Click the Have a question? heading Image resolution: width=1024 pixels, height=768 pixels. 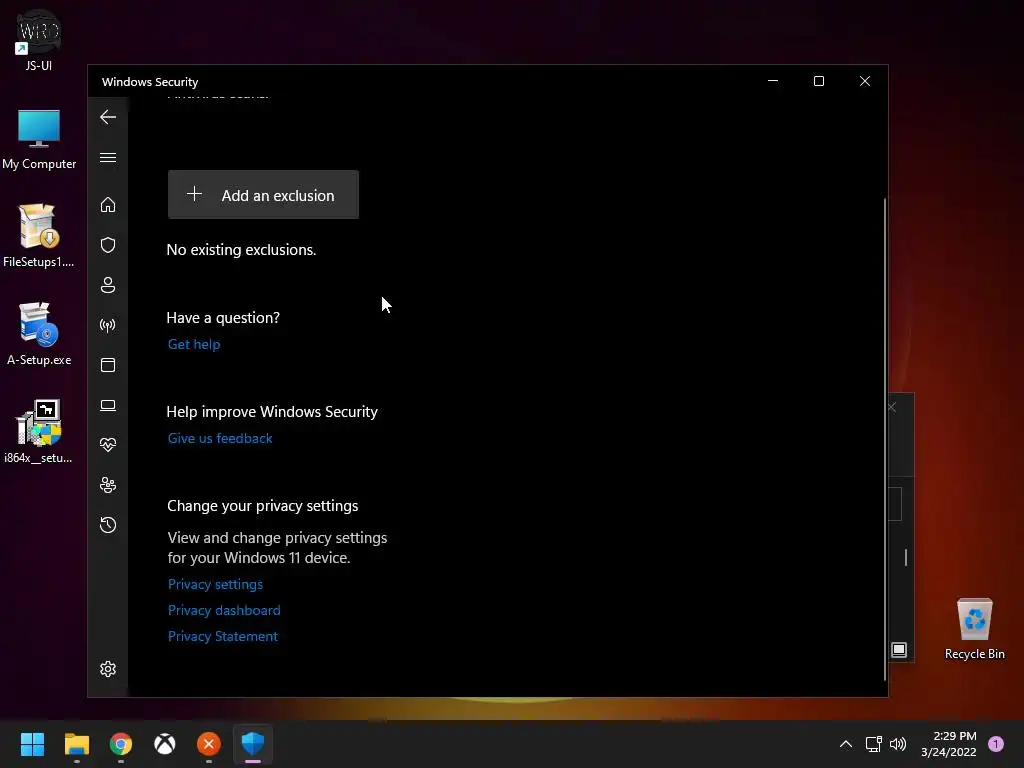click(x=223, y=317)
